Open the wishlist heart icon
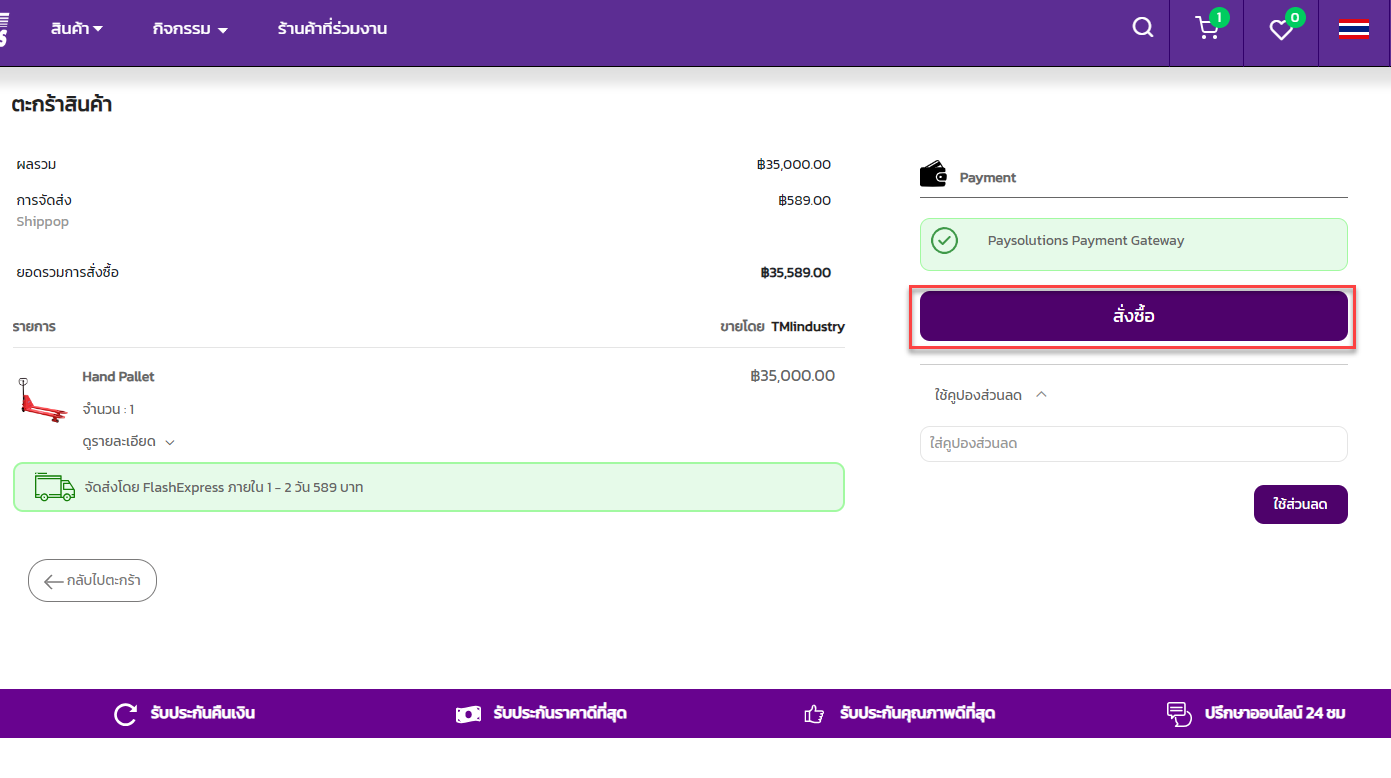This screenshot has width=1391, height=778. pos(1281,30)
